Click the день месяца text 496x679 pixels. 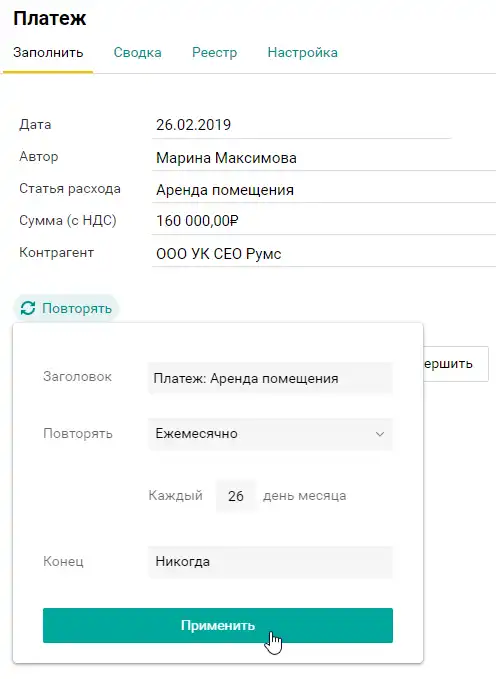305,495
